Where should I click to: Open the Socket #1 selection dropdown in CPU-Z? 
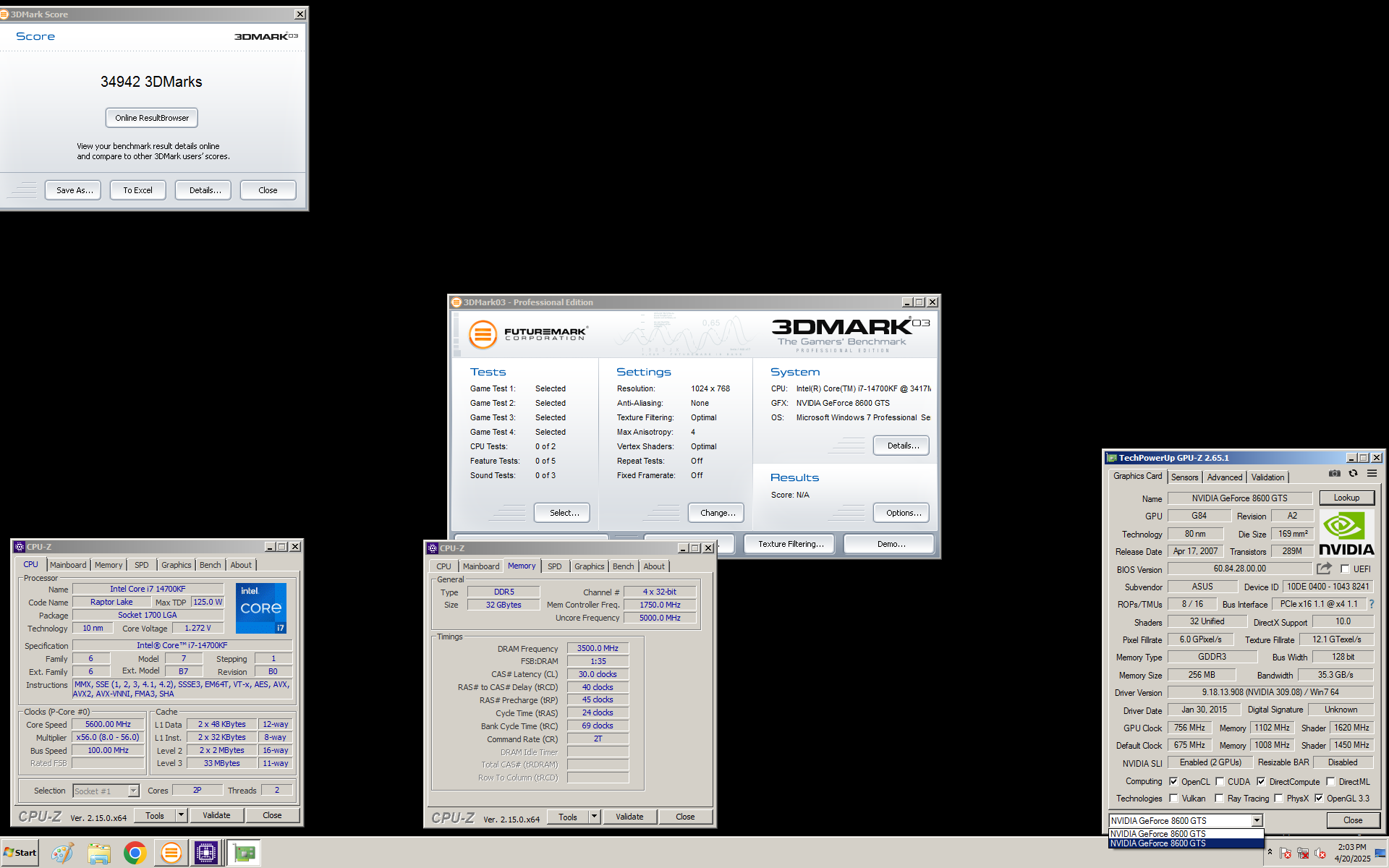tap(134, 791)
